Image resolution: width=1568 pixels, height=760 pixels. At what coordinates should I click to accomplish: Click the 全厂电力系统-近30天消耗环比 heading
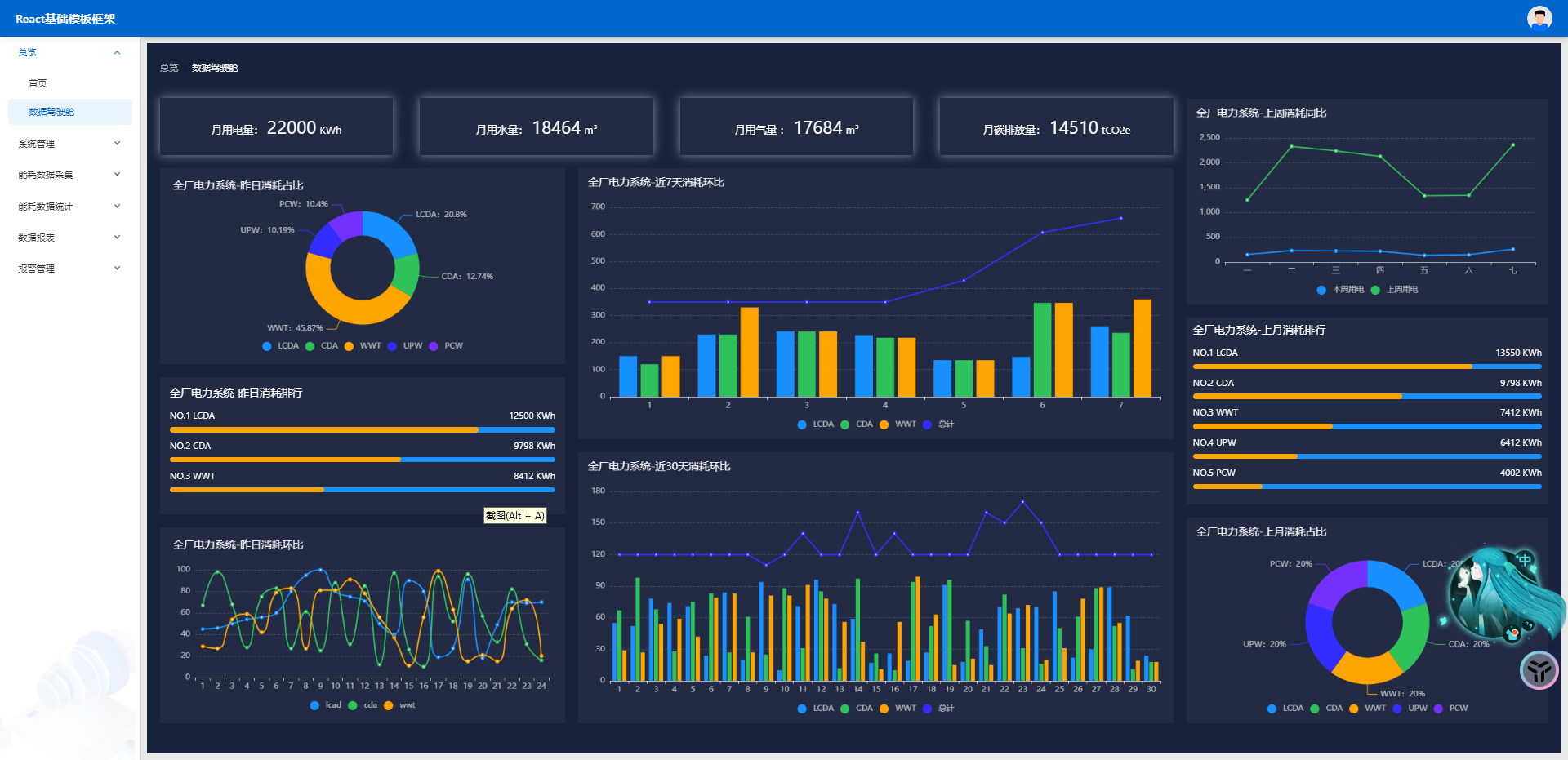[x=659, y=467]
